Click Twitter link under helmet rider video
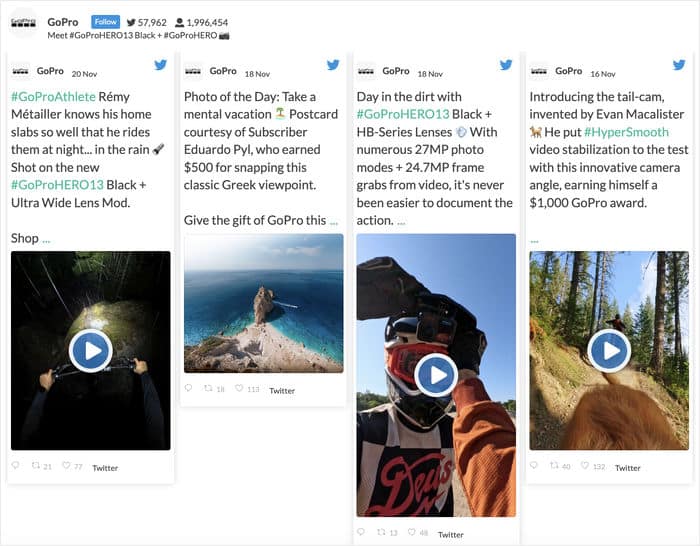 pyautogui.click(x=450, y=534)
